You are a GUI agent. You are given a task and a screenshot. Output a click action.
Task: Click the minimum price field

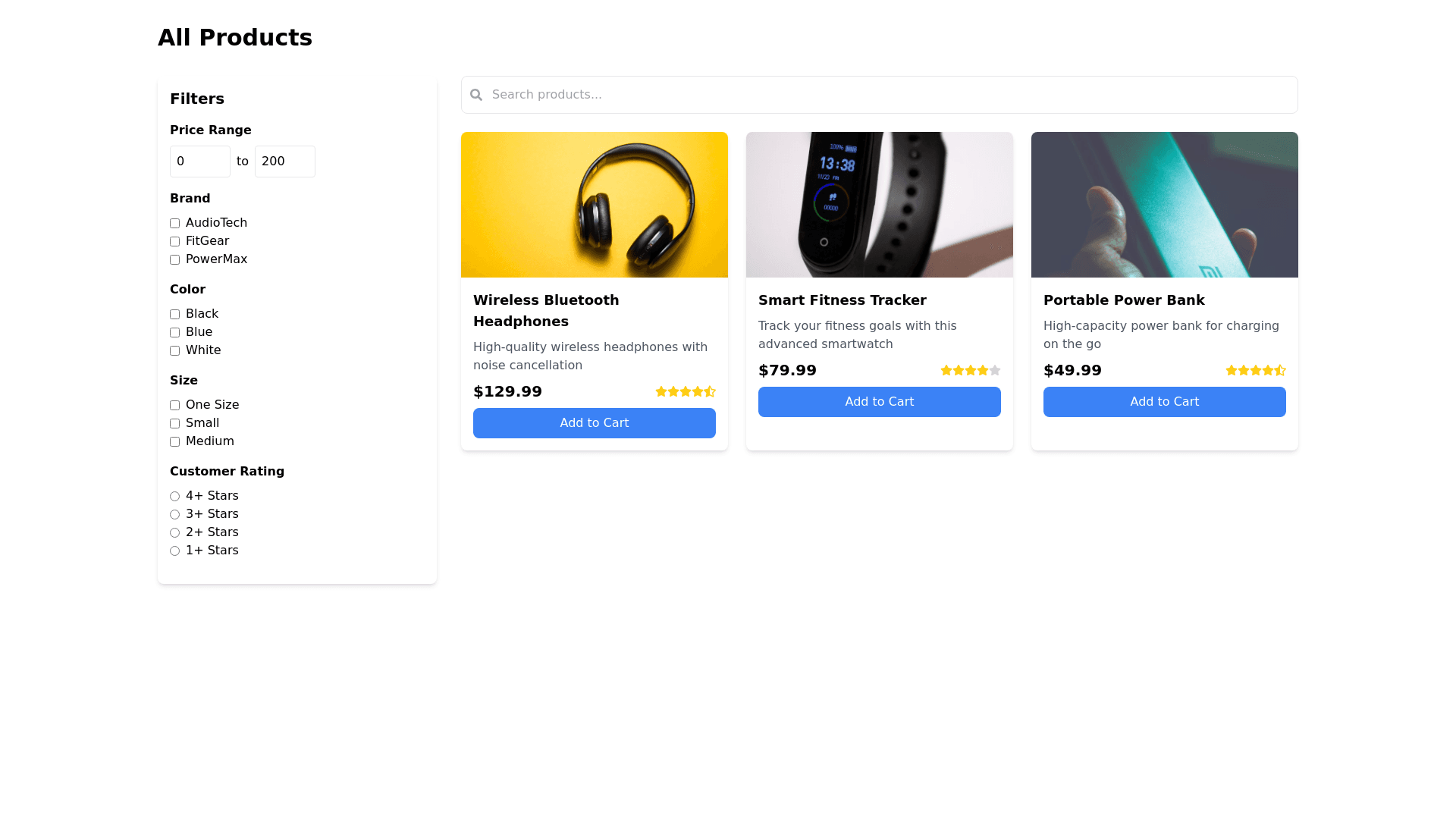200,162
